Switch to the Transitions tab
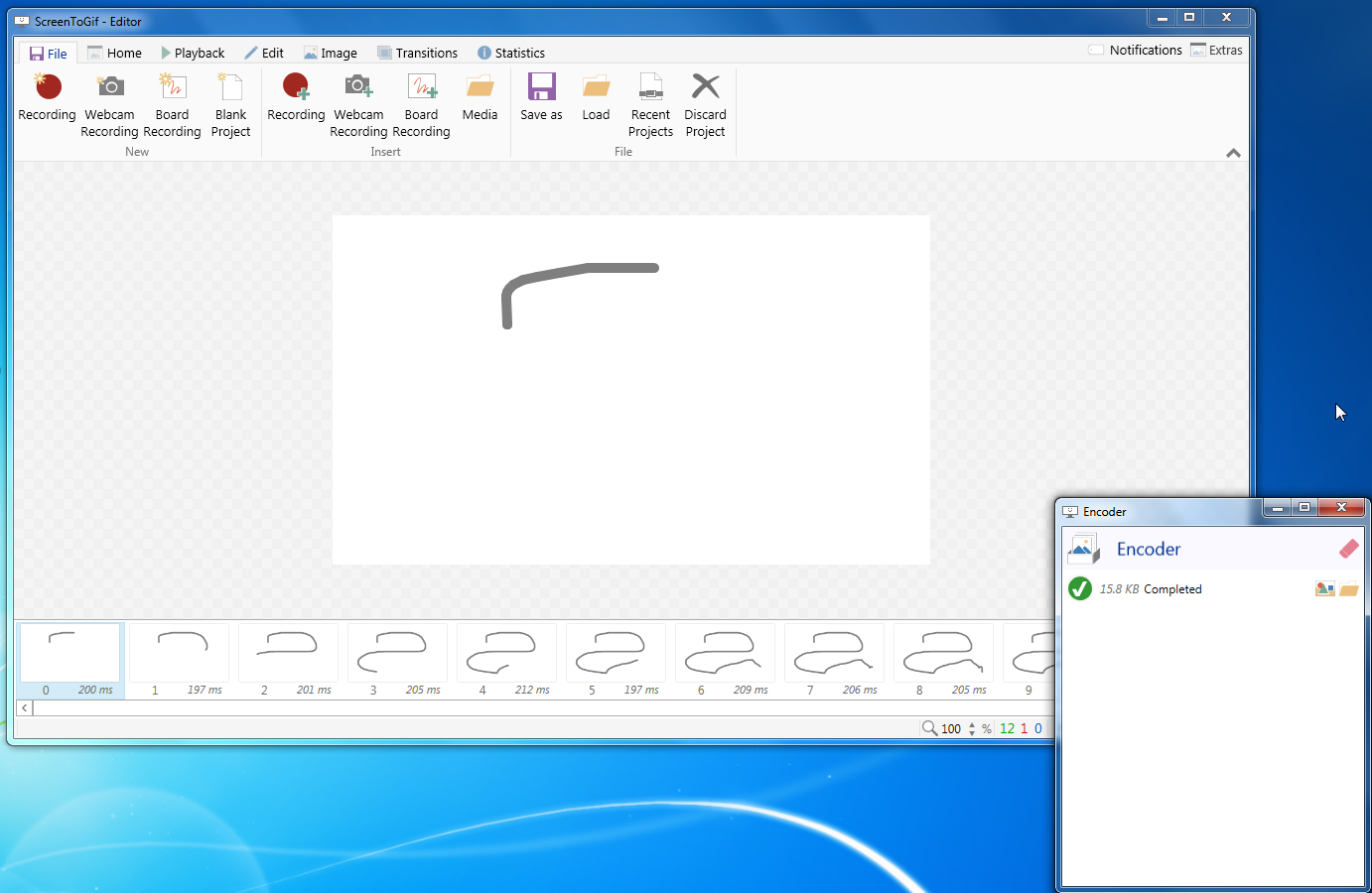 coord(417,53)
